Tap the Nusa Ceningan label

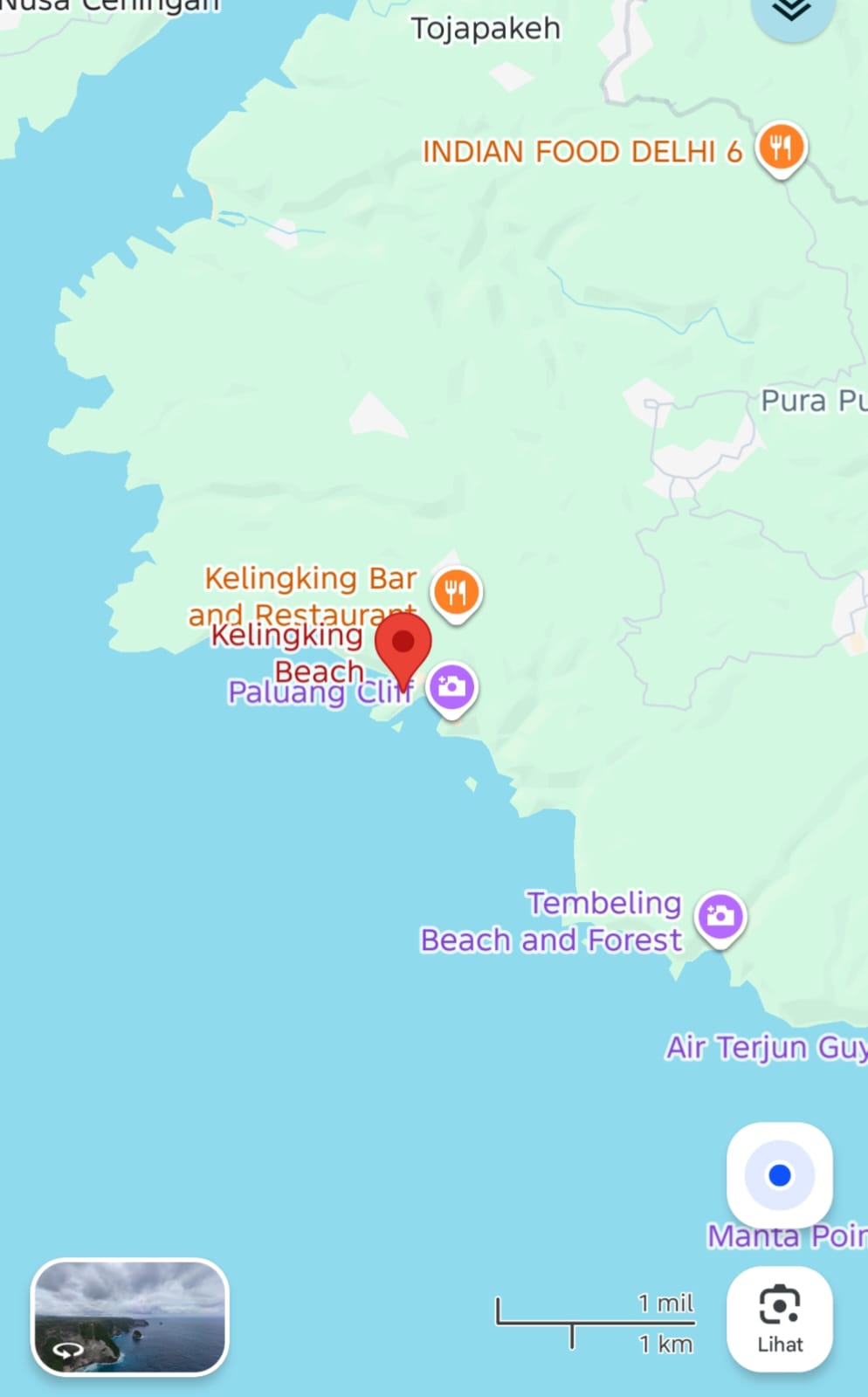click(110, 6)
